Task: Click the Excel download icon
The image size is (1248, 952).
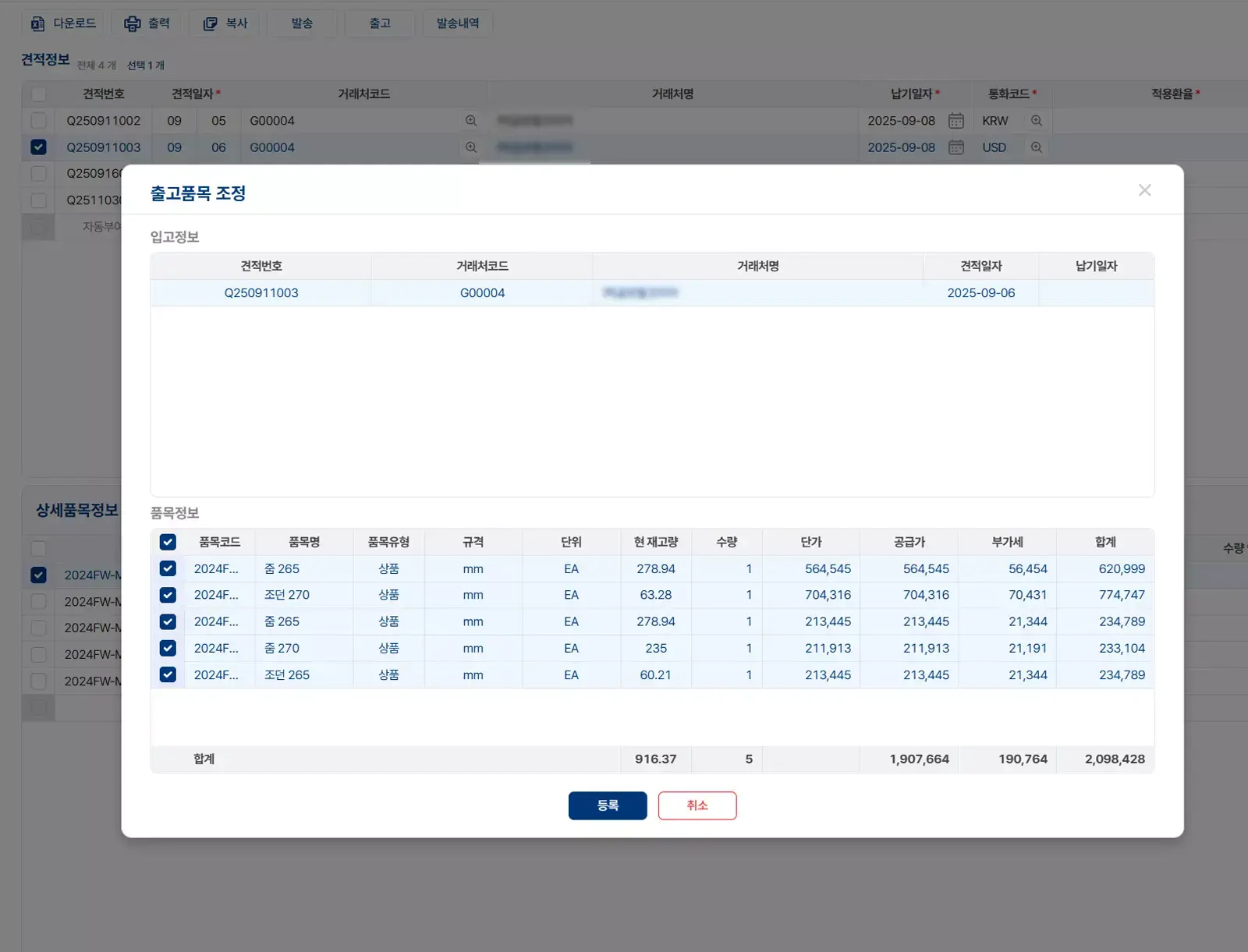Action: tap(37, 23)
